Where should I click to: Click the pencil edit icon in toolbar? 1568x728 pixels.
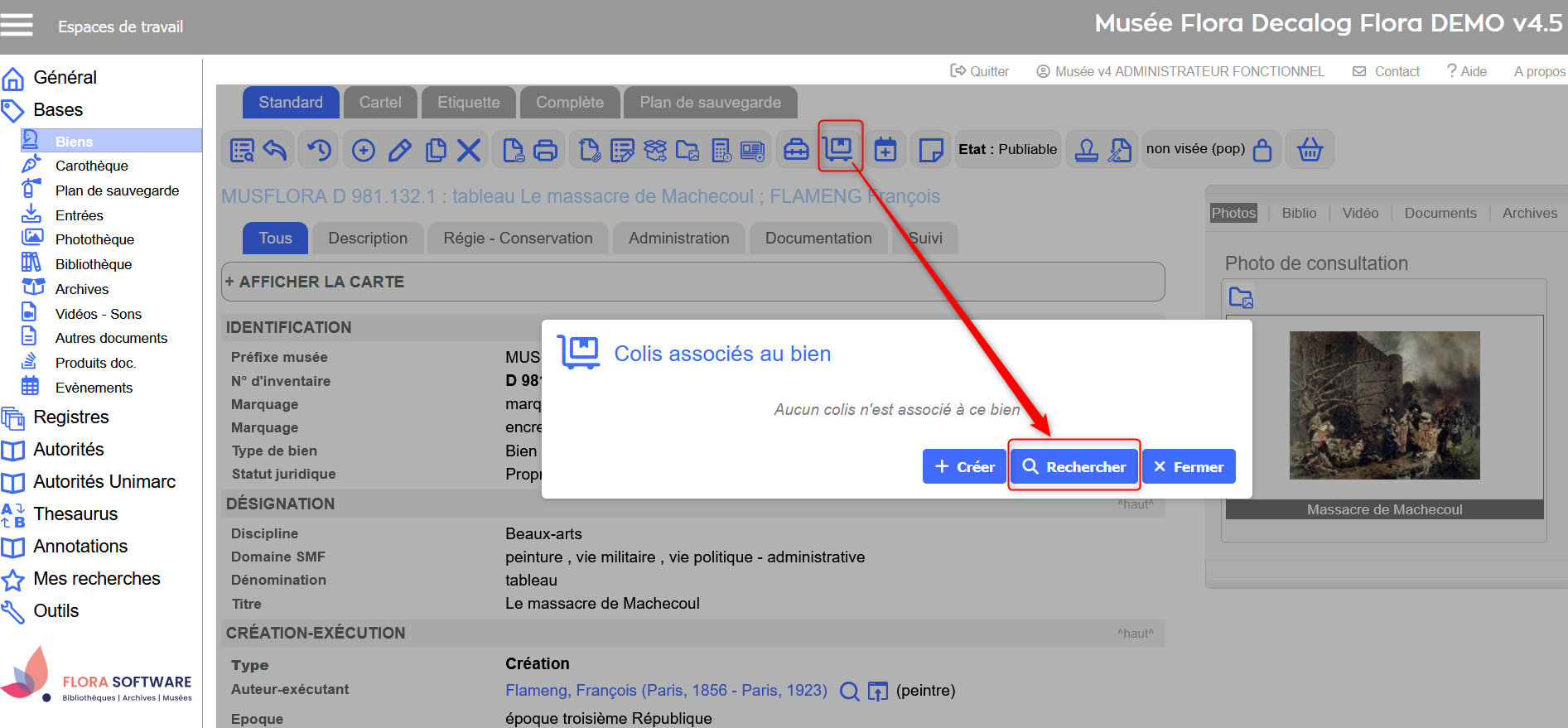pos(399,150)
